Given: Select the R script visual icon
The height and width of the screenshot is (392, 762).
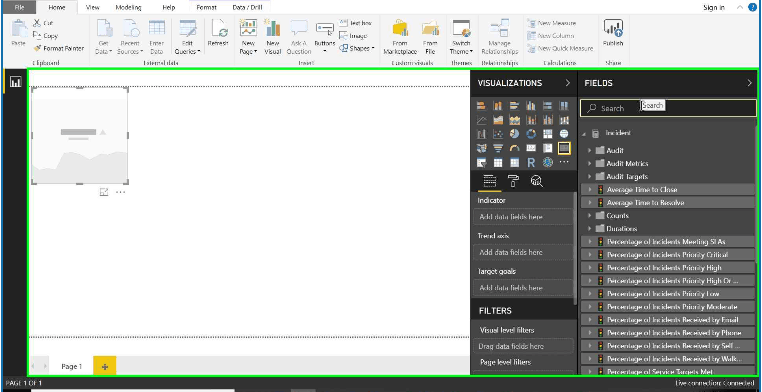Looking at the screenshot, I should 531,163.
